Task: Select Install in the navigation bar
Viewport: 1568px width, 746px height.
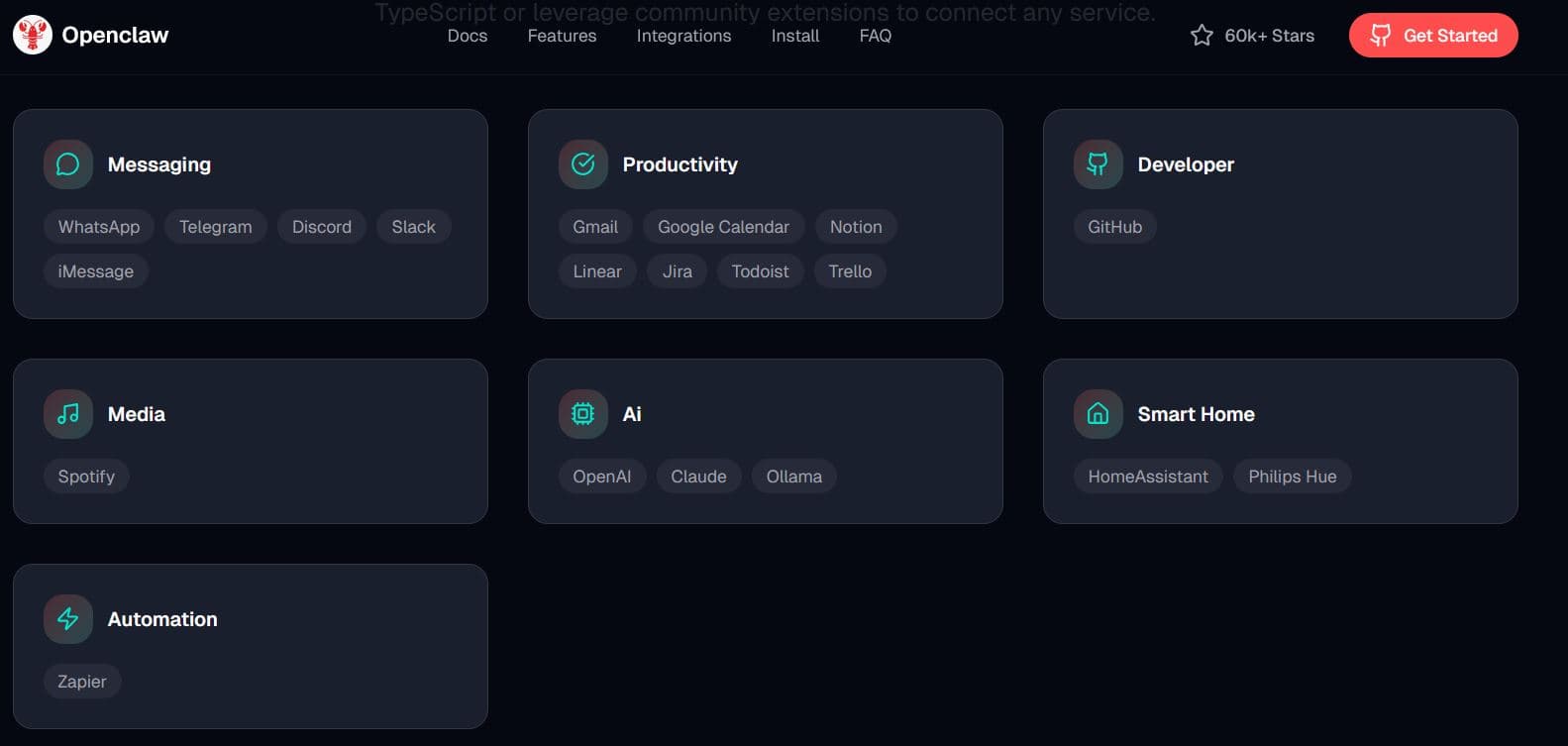Action: (x=795, y=36)
